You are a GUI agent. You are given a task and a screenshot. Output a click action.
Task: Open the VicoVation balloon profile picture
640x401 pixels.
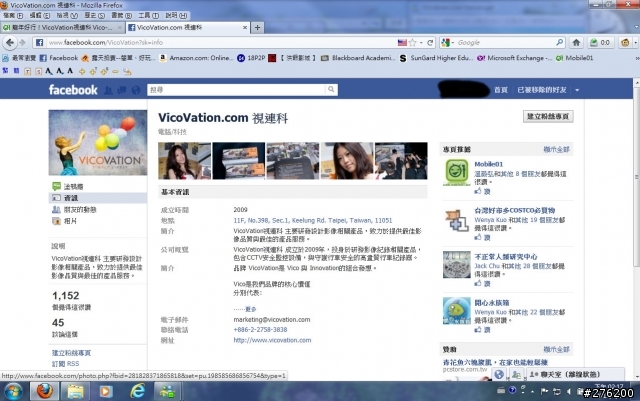click(98, 143)
